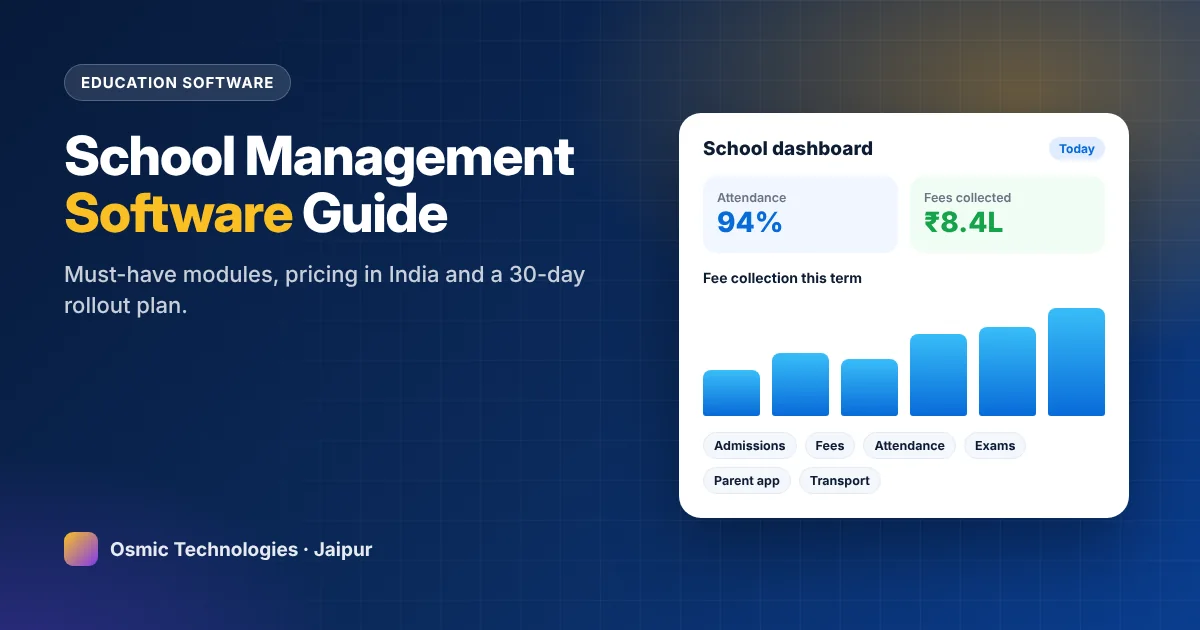Click the Today pill on dashboard
This screenshot has width=1200, height=630.
(x=1077, y=149)
